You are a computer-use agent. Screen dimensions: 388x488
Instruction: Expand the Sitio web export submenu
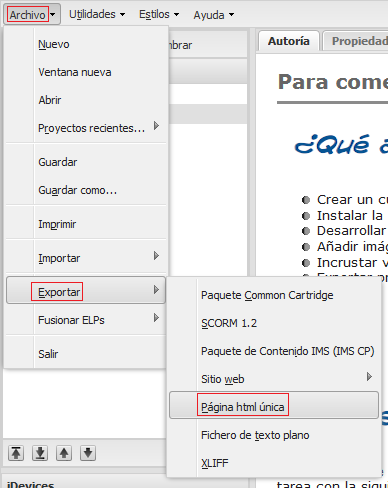pos(274,379)
